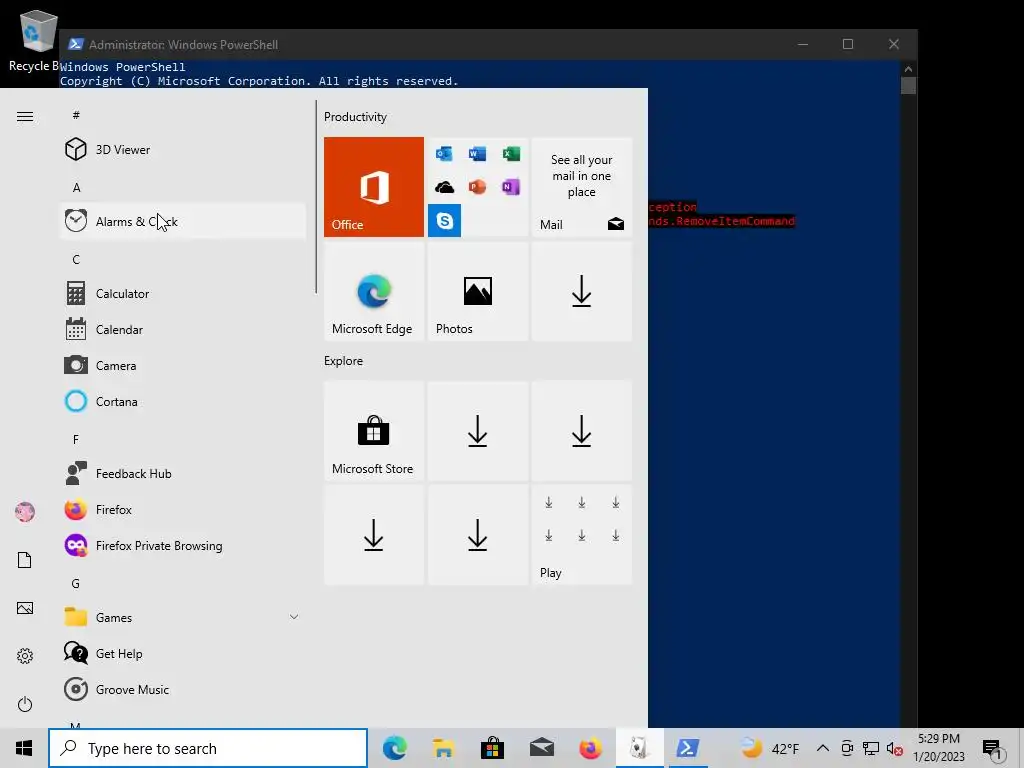Open Cortana from the app list
Viewport: 1024px width, 768px height.
coord(183,402)
